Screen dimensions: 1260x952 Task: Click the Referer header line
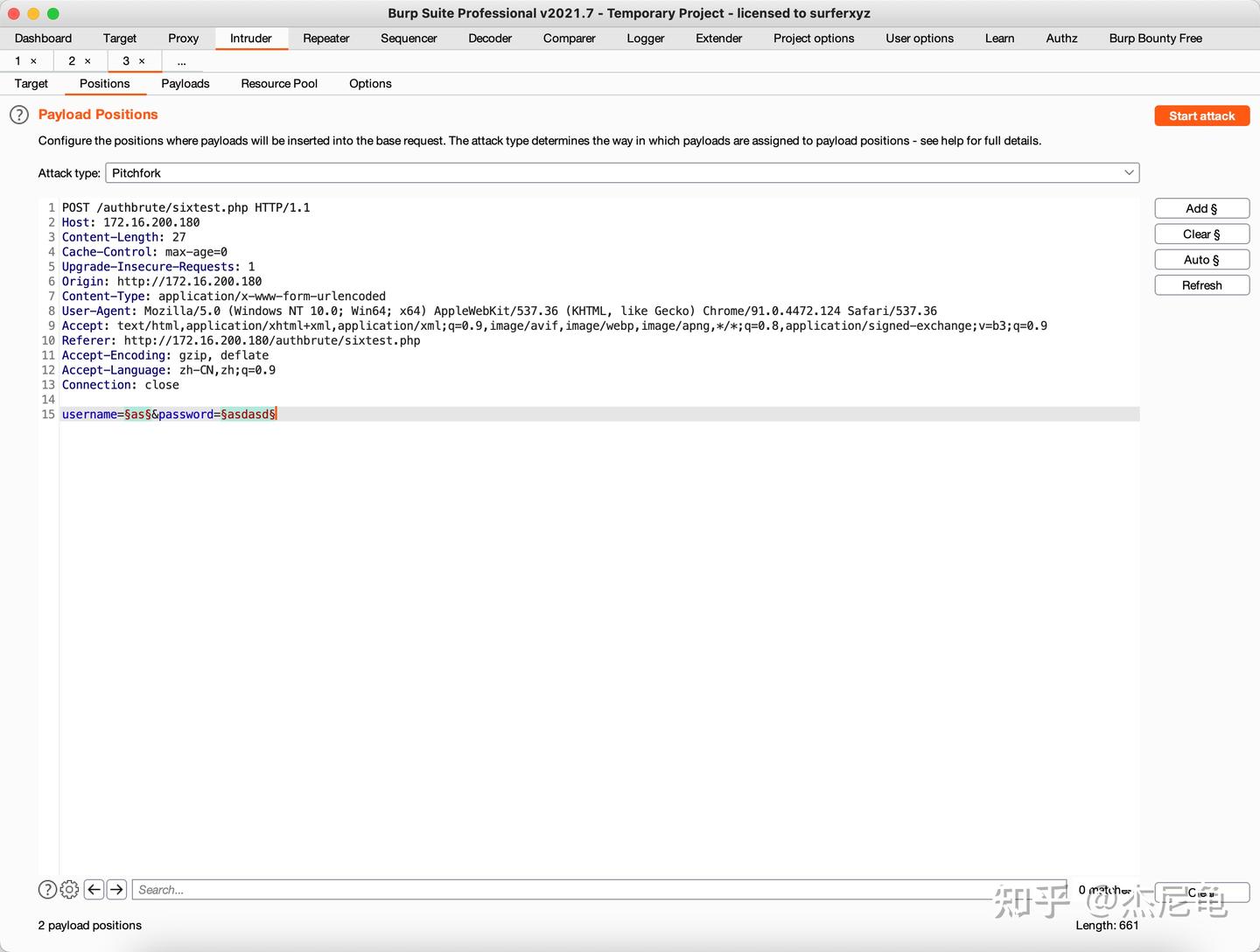241,340
